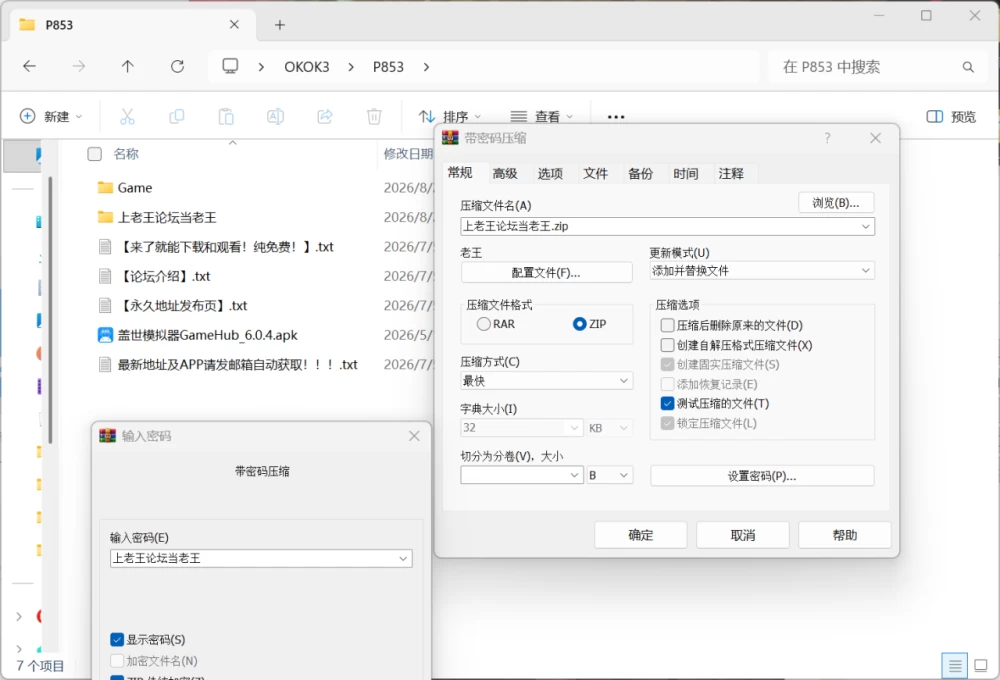Viewport: 1000px width, 680px height.
Task: Click the 加密文件名(N) checkbox
Action: pos(117,660)
